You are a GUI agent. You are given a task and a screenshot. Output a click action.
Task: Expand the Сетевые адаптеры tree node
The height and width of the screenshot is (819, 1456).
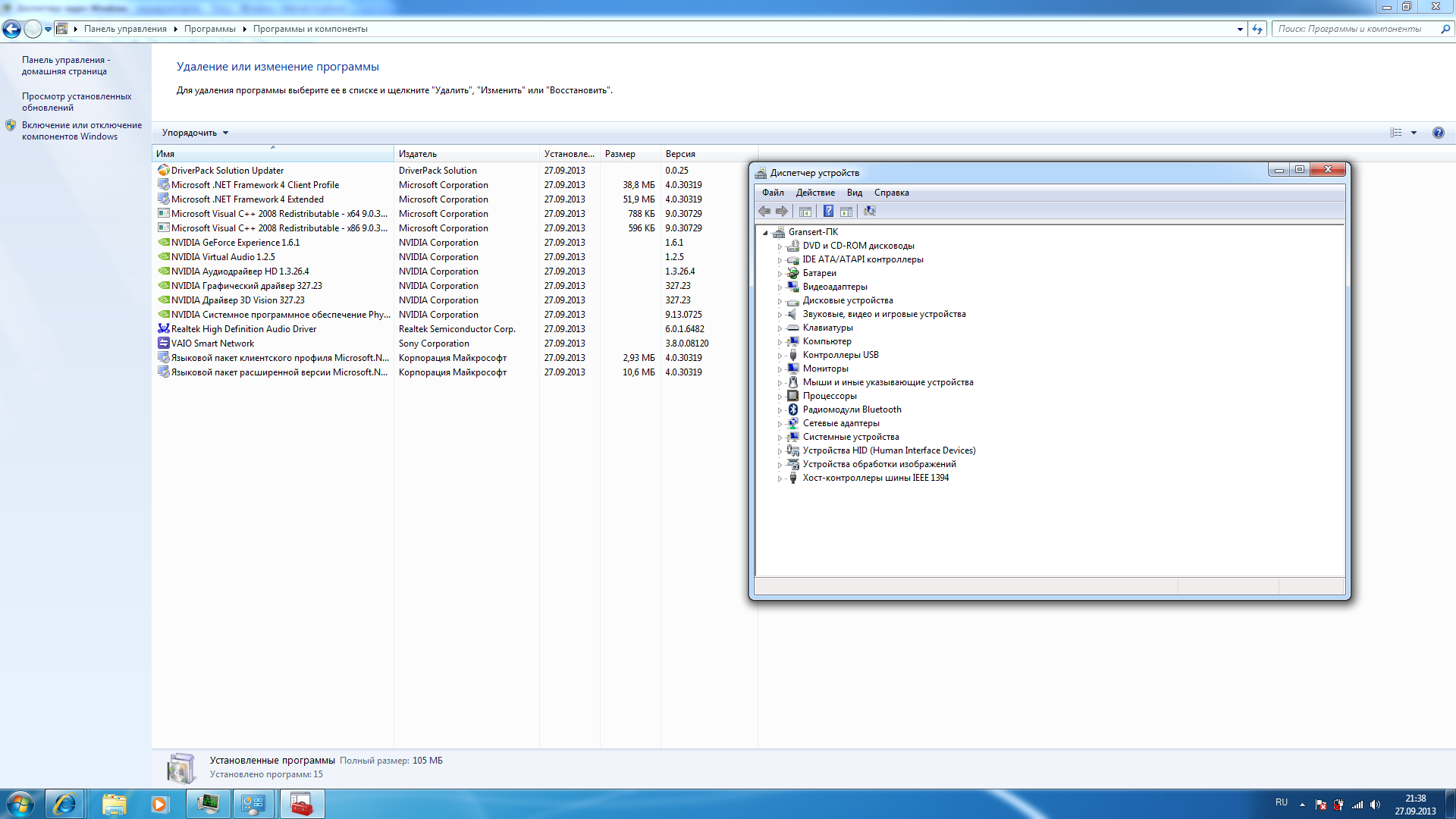click(780, 424)
